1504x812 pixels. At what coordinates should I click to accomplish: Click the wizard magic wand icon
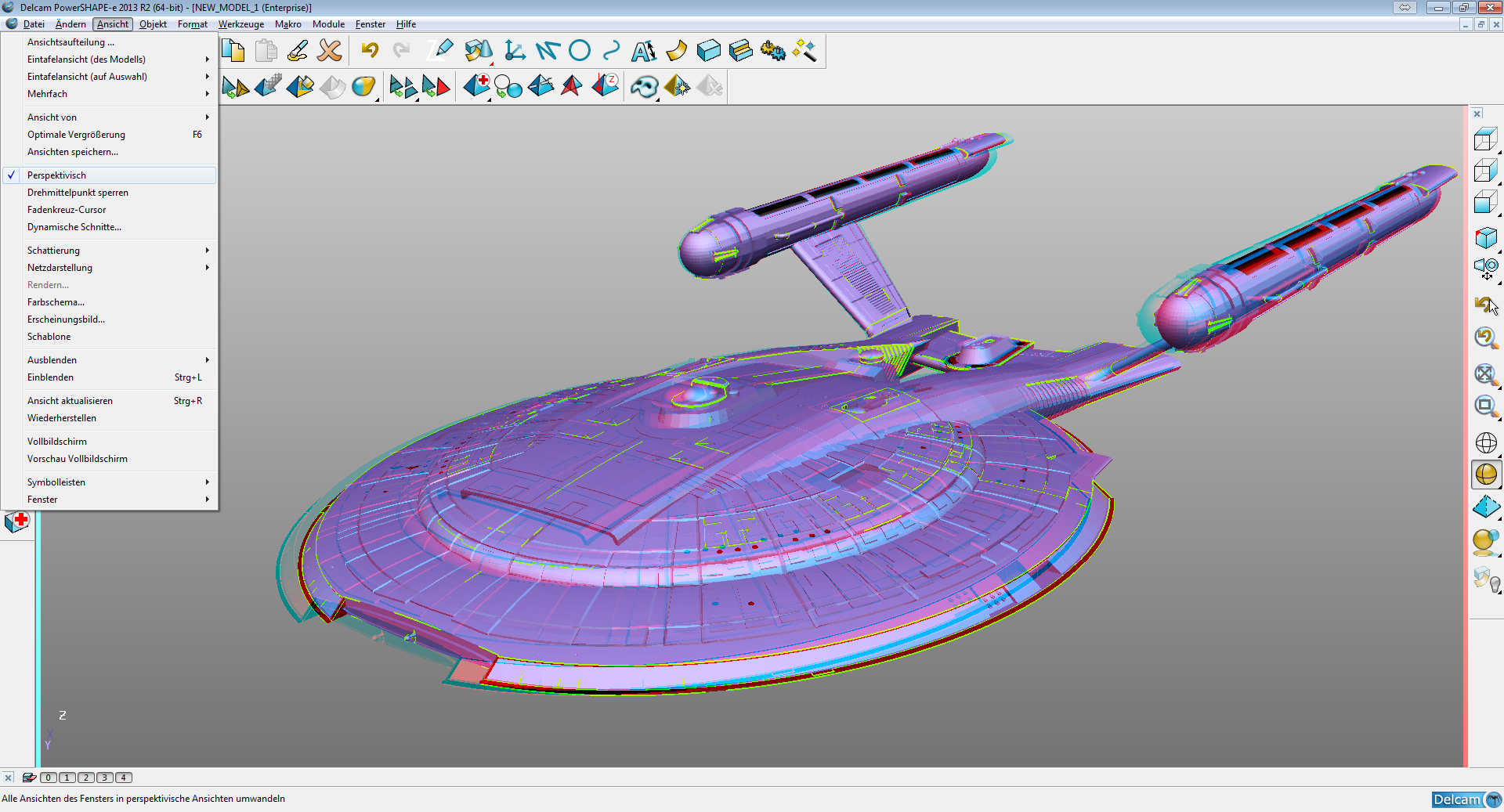[x=804, y=51]
